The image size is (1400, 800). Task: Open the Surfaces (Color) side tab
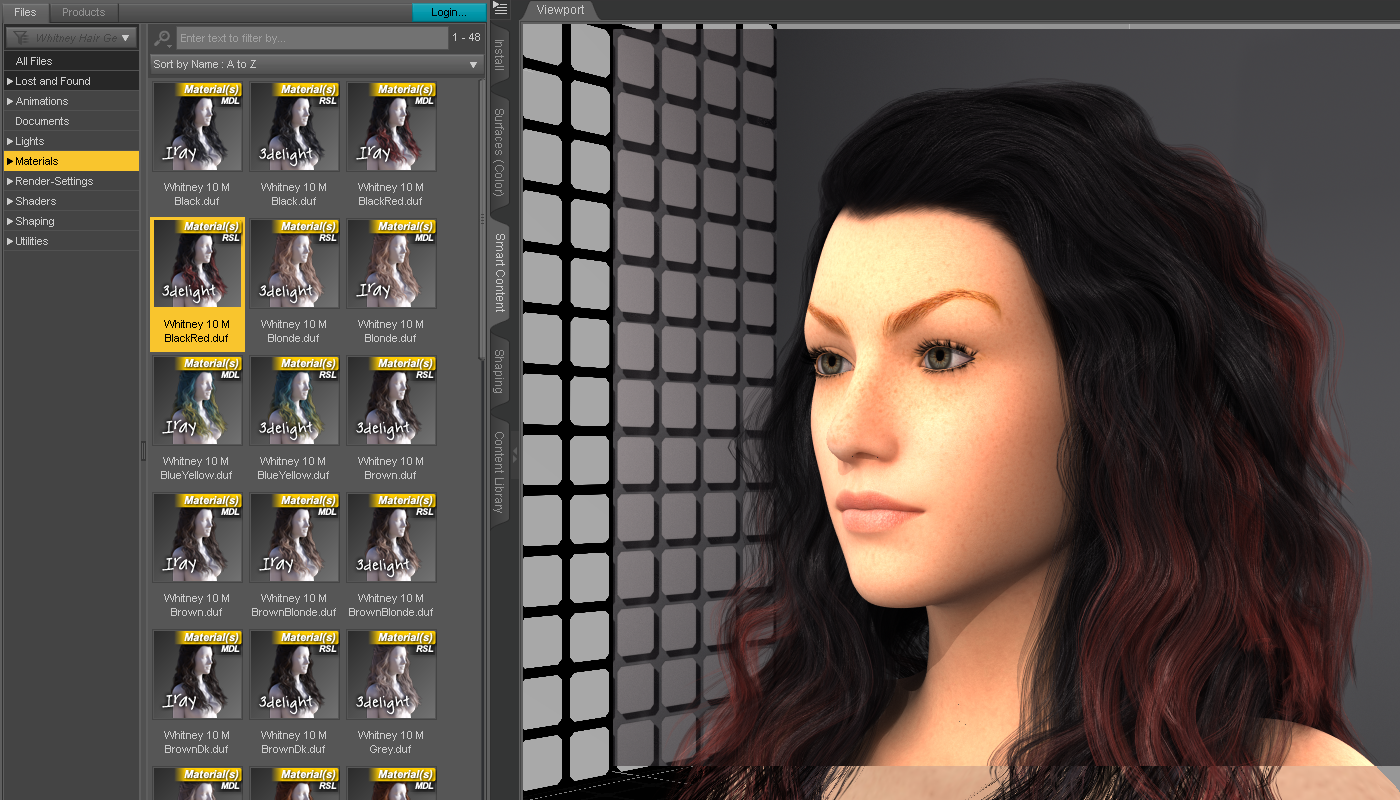pos(500,152)
